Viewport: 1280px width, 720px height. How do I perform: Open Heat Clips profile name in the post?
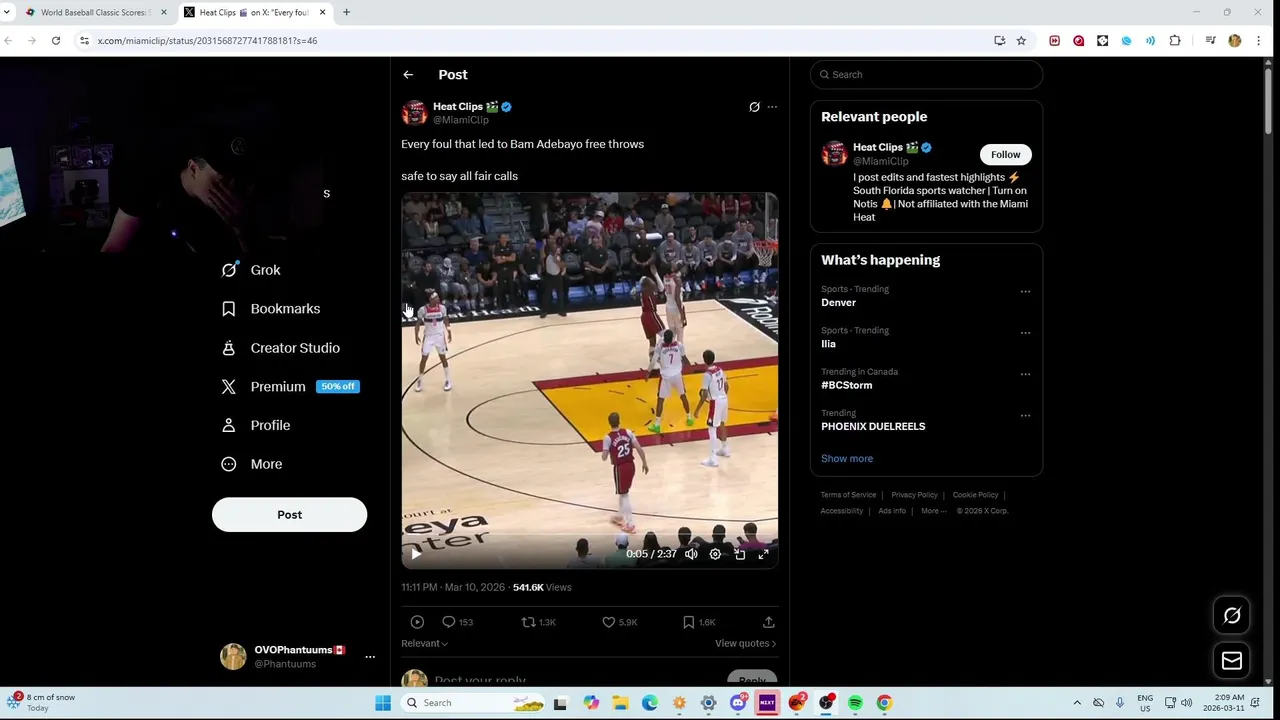pyautogui.click(x=458, y=107)
